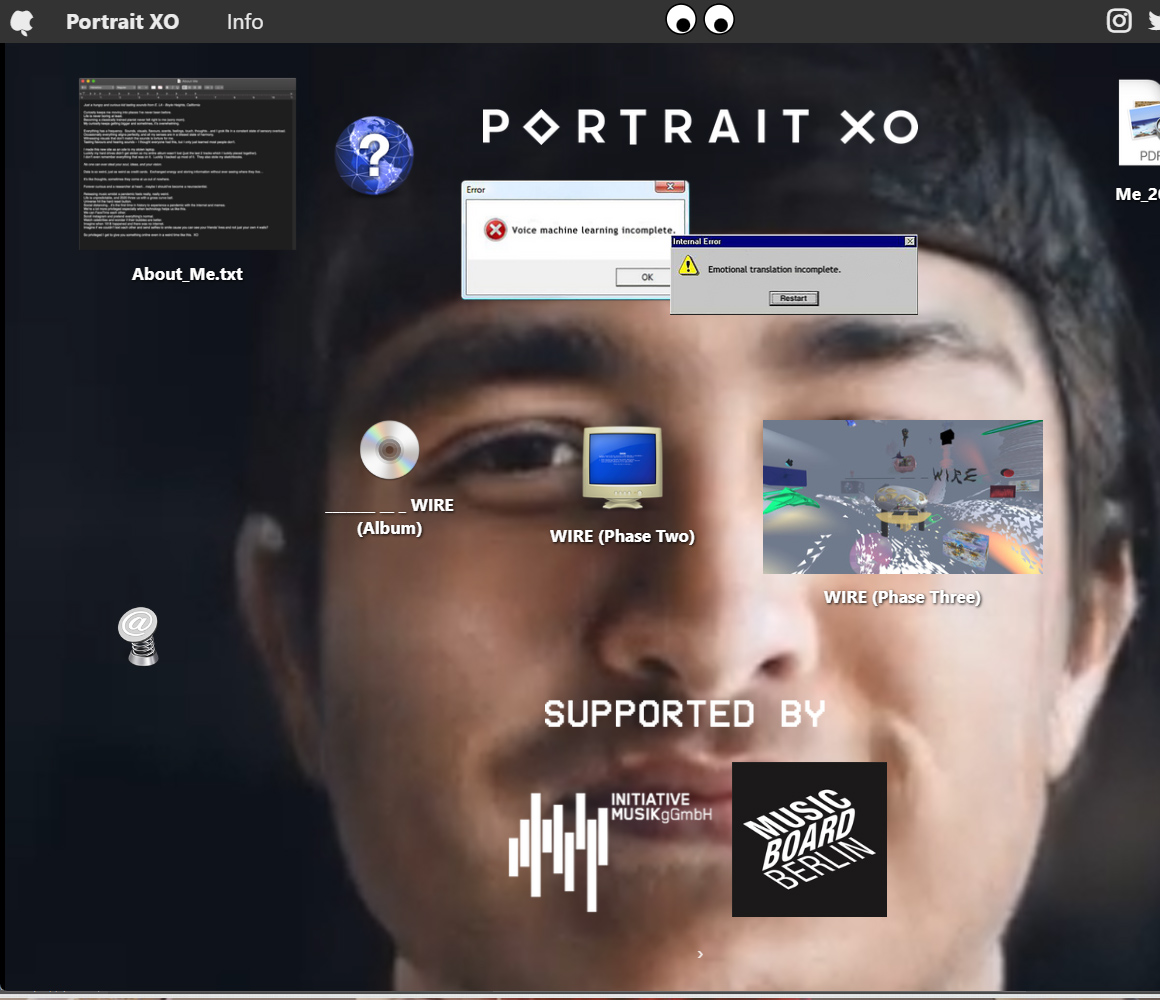1160x1000 pixels.
Task: Dismiss the Error dialog with the red X
Action: coord(669,185)
